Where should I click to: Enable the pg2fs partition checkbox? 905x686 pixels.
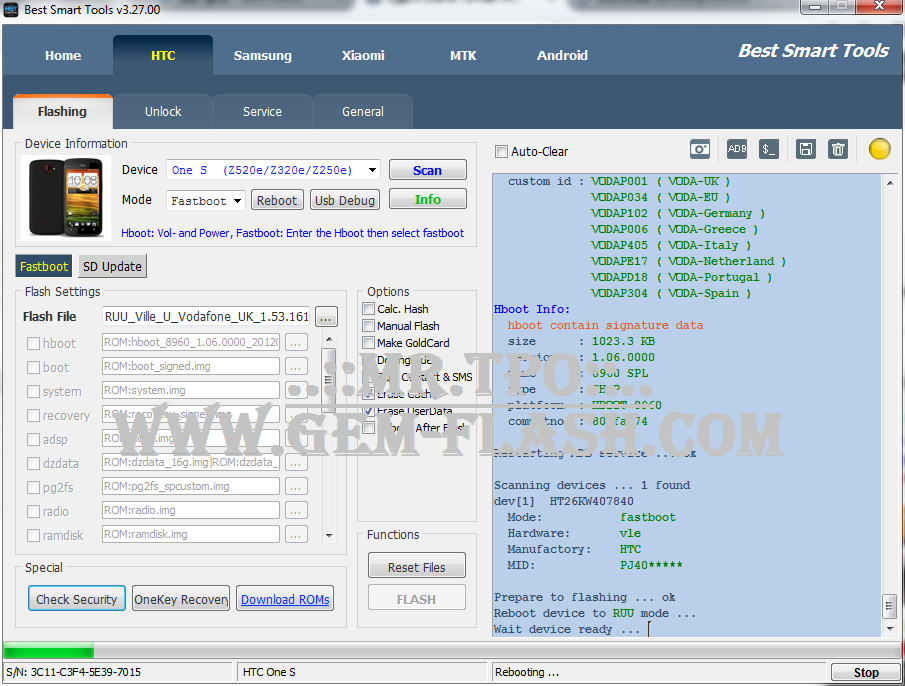[x=33, y=488]
